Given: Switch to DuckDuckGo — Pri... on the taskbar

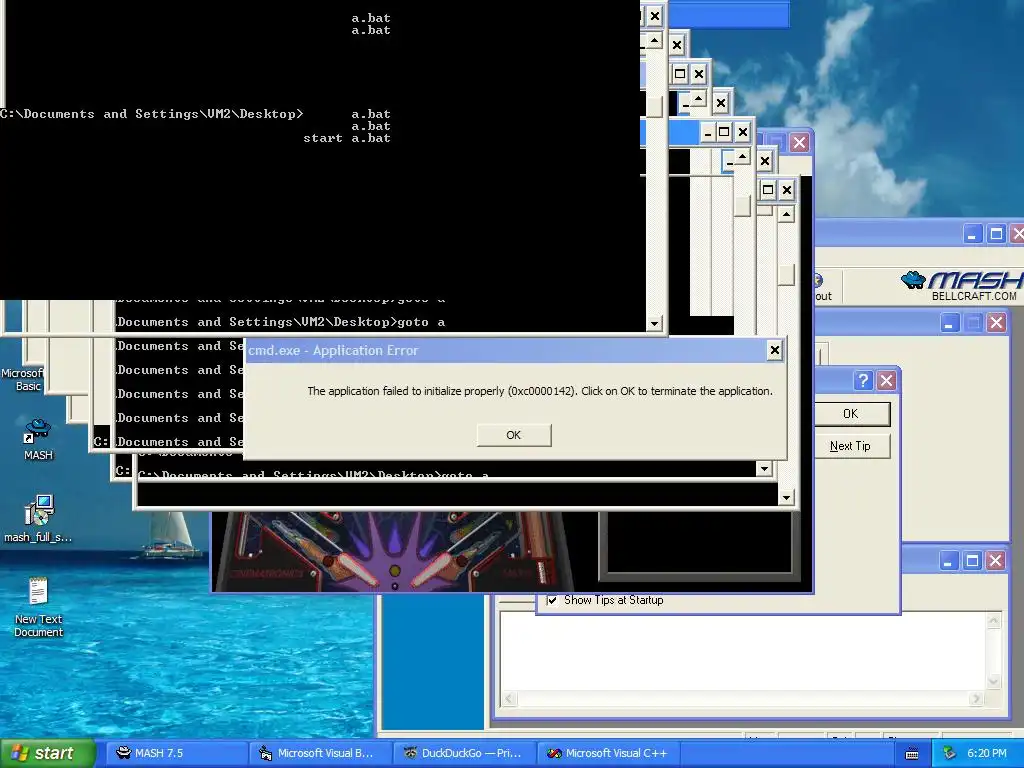Looking at the screenshot, I should click(x=464, y=753).
